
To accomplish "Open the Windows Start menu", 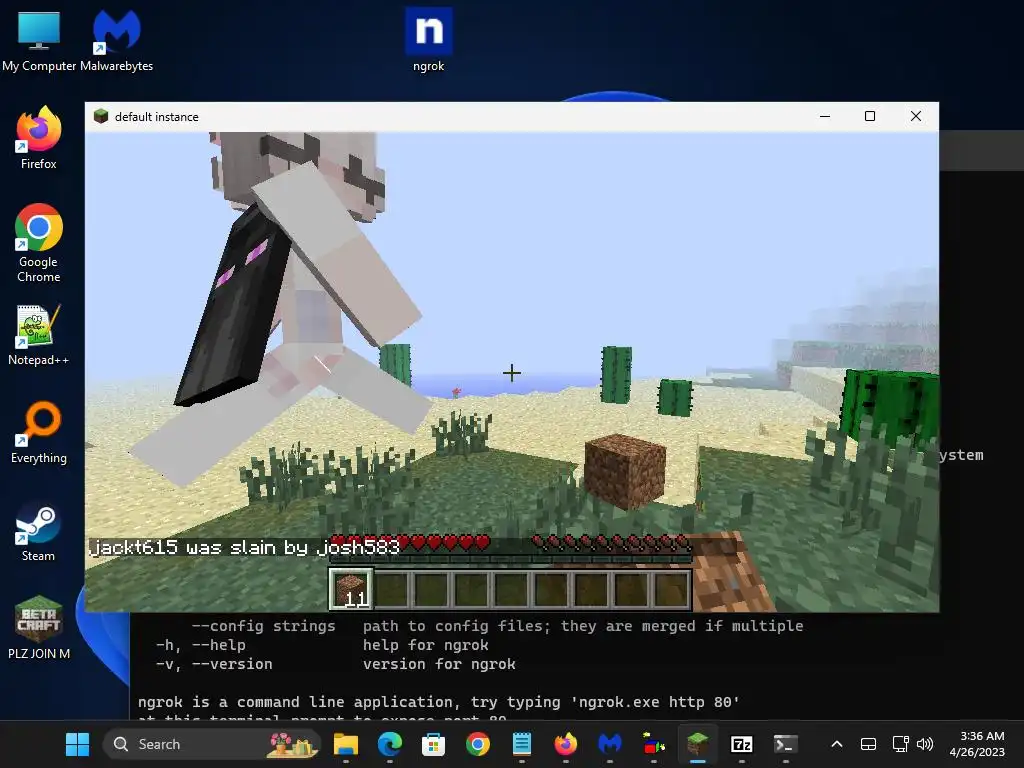I will point(78,744).
